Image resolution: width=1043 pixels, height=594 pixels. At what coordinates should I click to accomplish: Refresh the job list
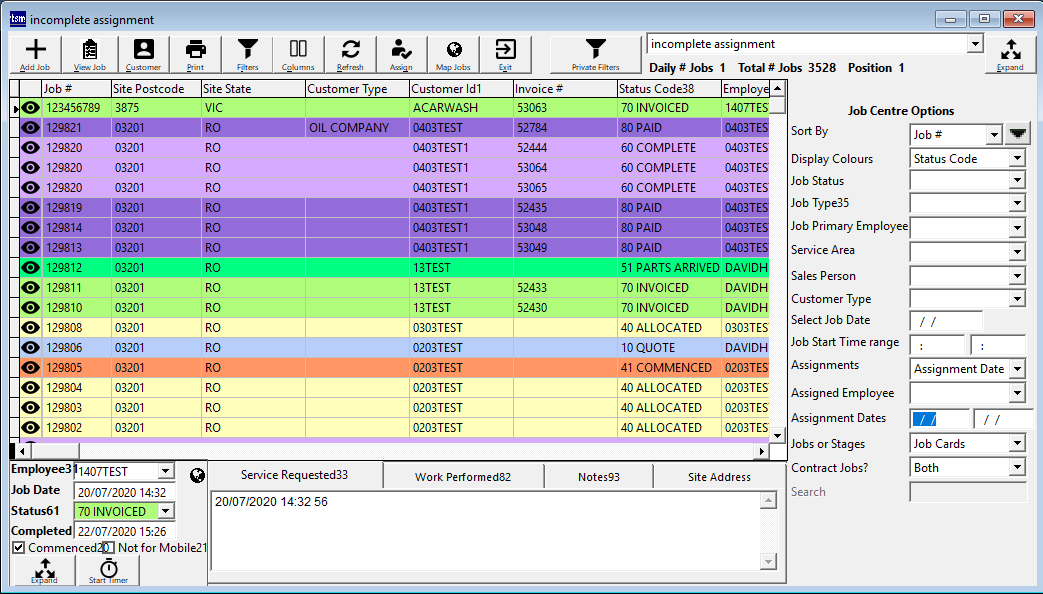(x=350, y=54)
